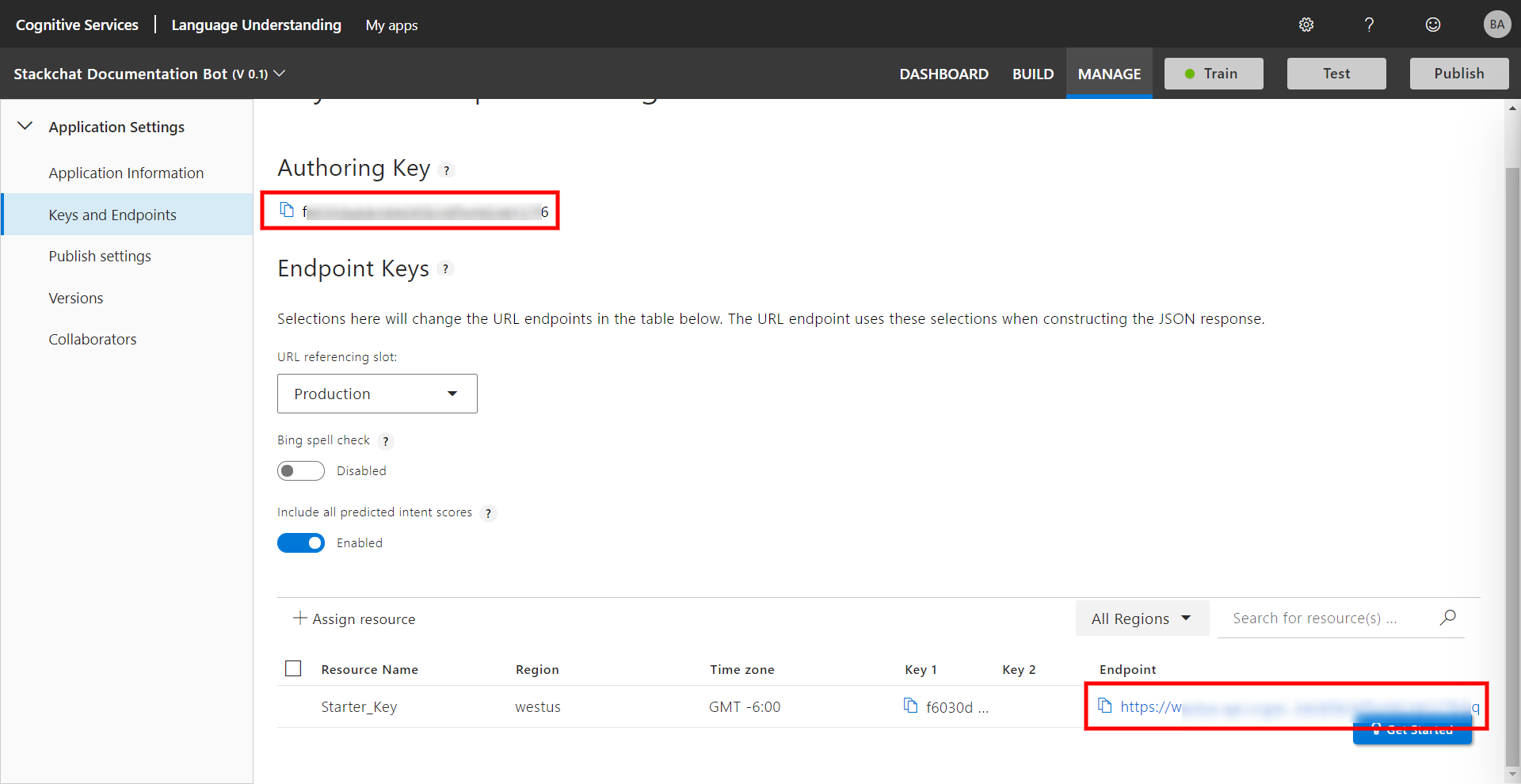Open Versions in sidebar
This screenshot has height=784, width=1521.
pyautogui.click(x=76, y=298)
